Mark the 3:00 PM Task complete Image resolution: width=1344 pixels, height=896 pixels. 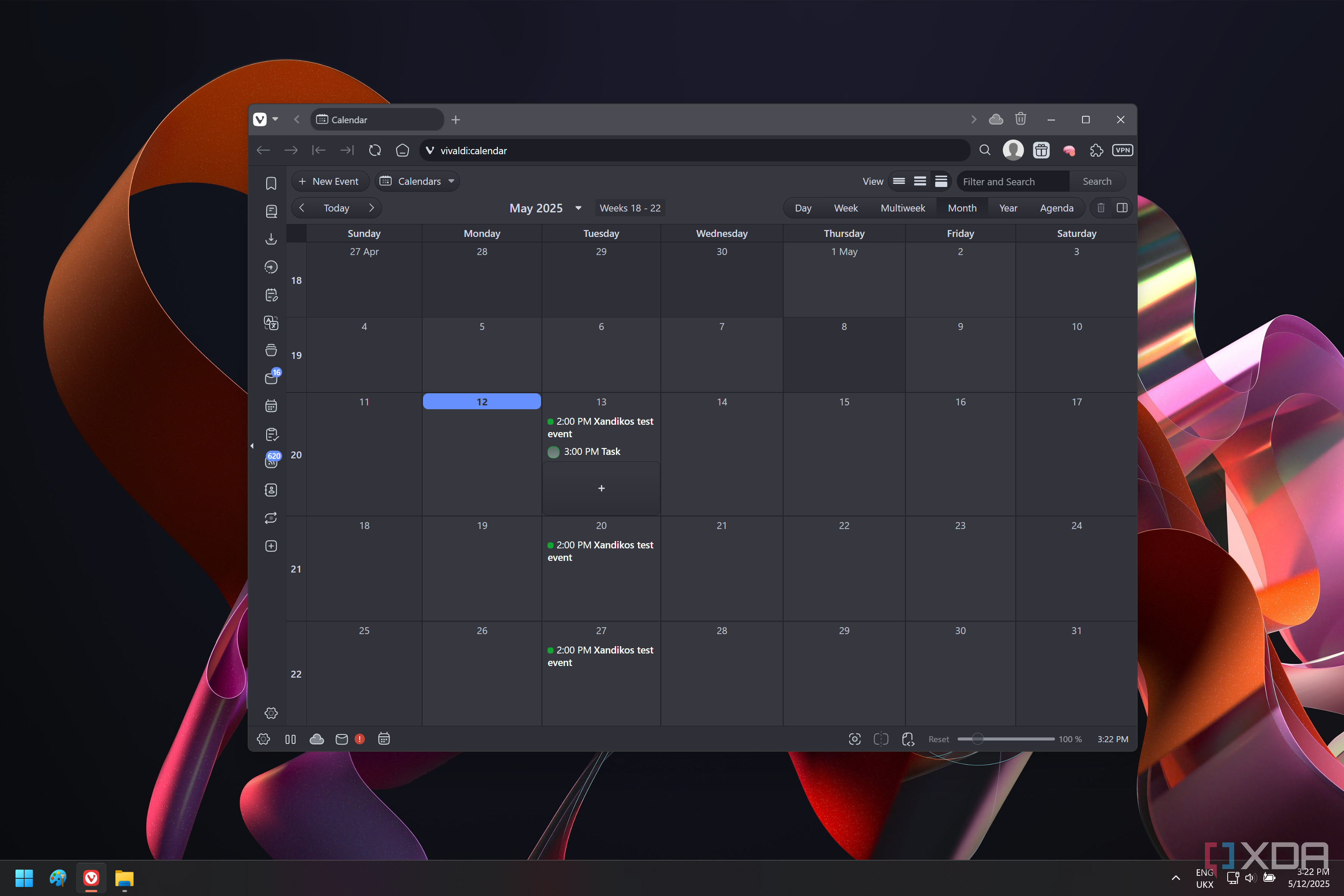pos(553,452)
